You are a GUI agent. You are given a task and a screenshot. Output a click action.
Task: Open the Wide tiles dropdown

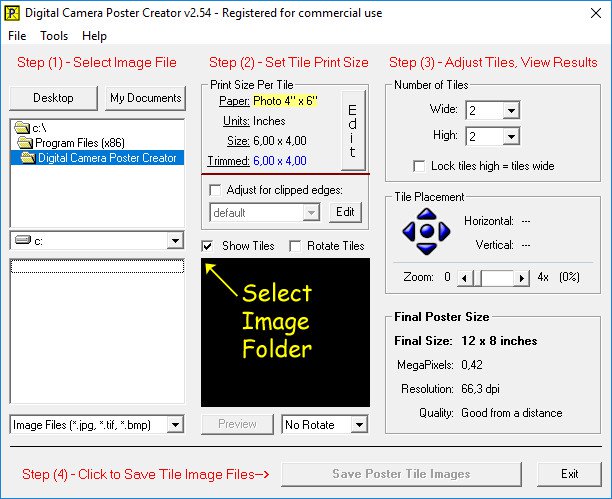511,110
